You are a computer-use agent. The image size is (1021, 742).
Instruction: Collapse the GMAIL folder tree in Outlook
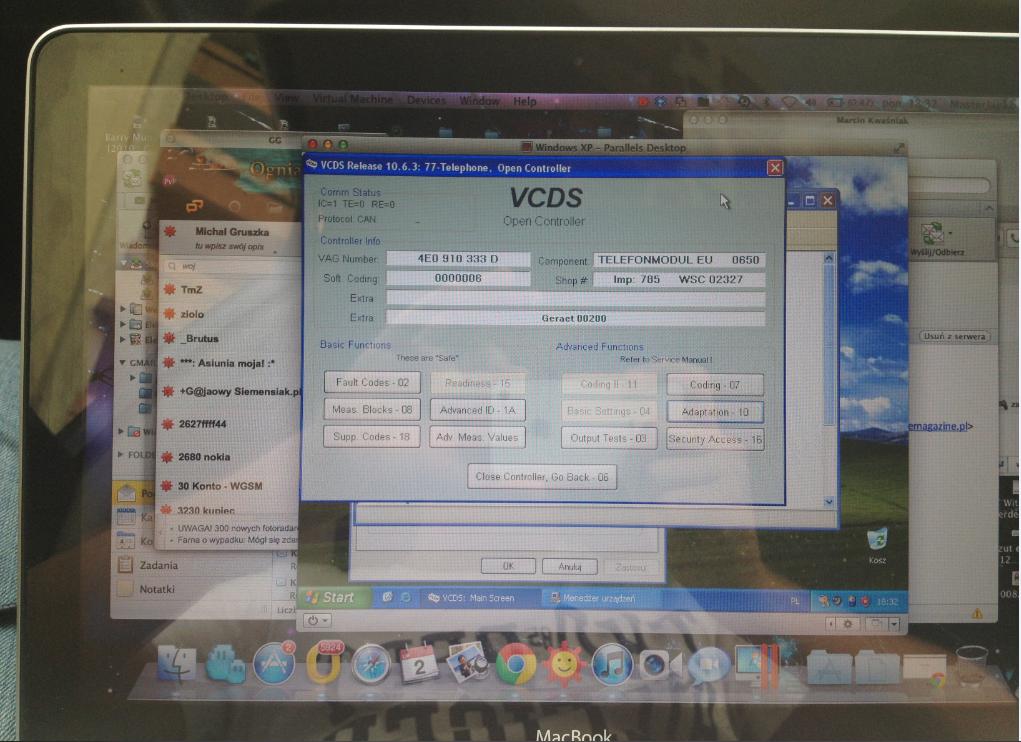coord(122,363)
